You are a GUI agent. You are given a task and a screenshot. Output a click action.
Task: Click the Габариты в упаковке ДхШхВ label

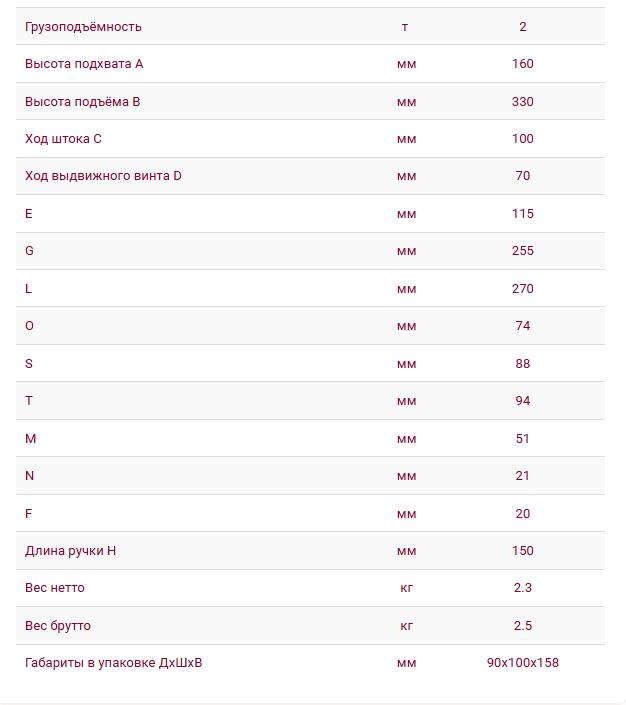pos(114,663)
